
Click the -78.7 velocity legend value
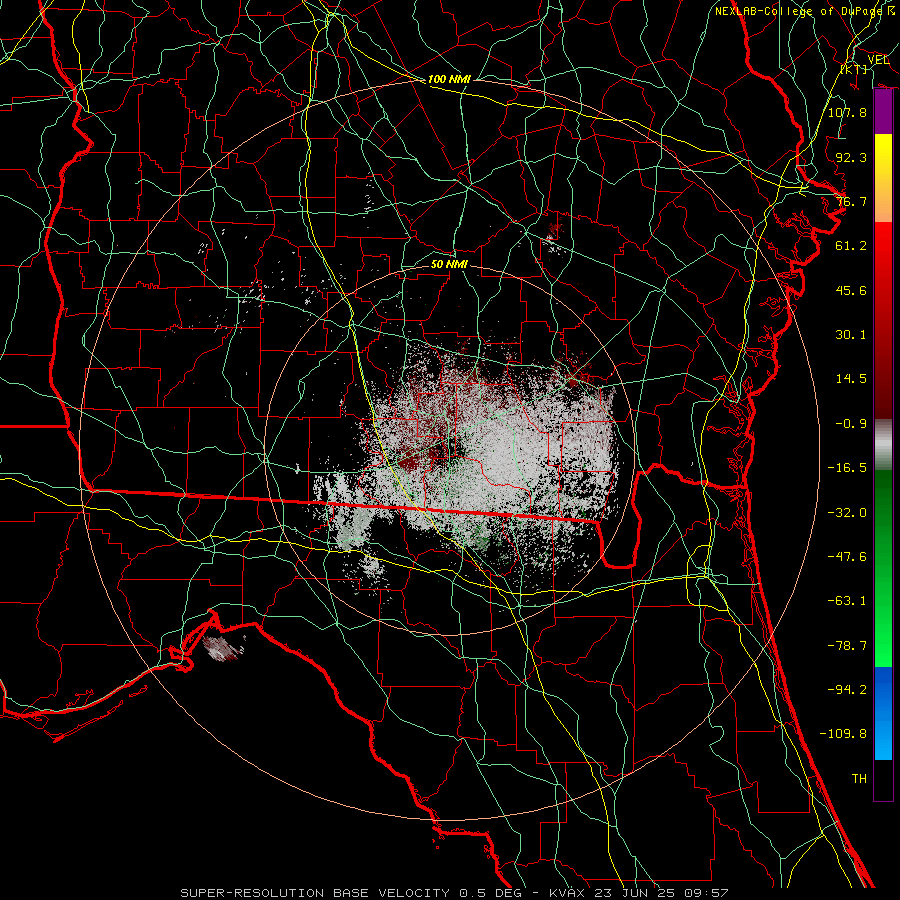[x=847, y=646]
